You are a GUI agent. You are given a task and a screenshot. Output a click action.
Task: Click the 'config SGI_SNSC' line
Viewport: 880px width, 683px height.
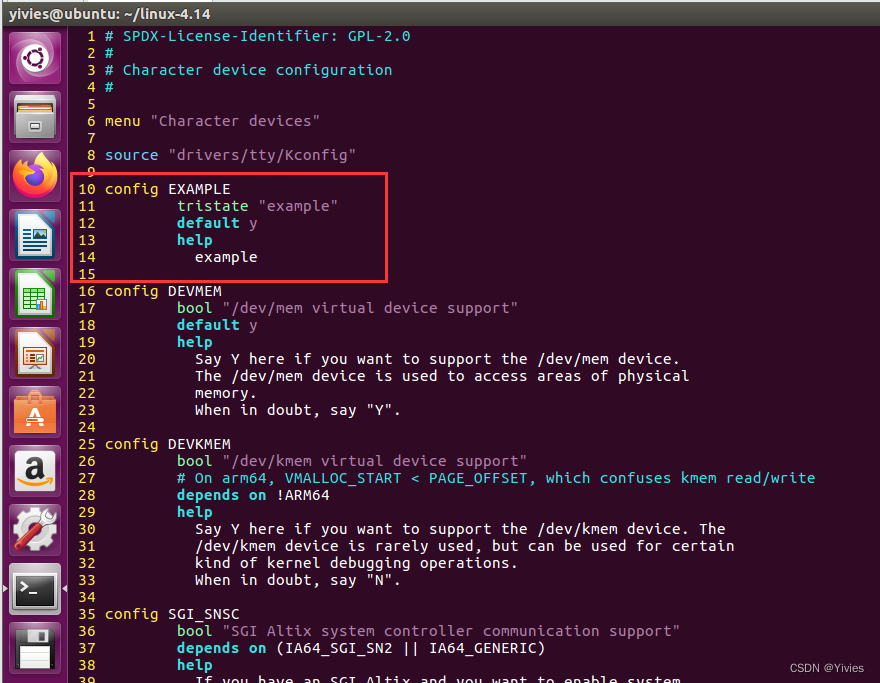pos(172,615)
